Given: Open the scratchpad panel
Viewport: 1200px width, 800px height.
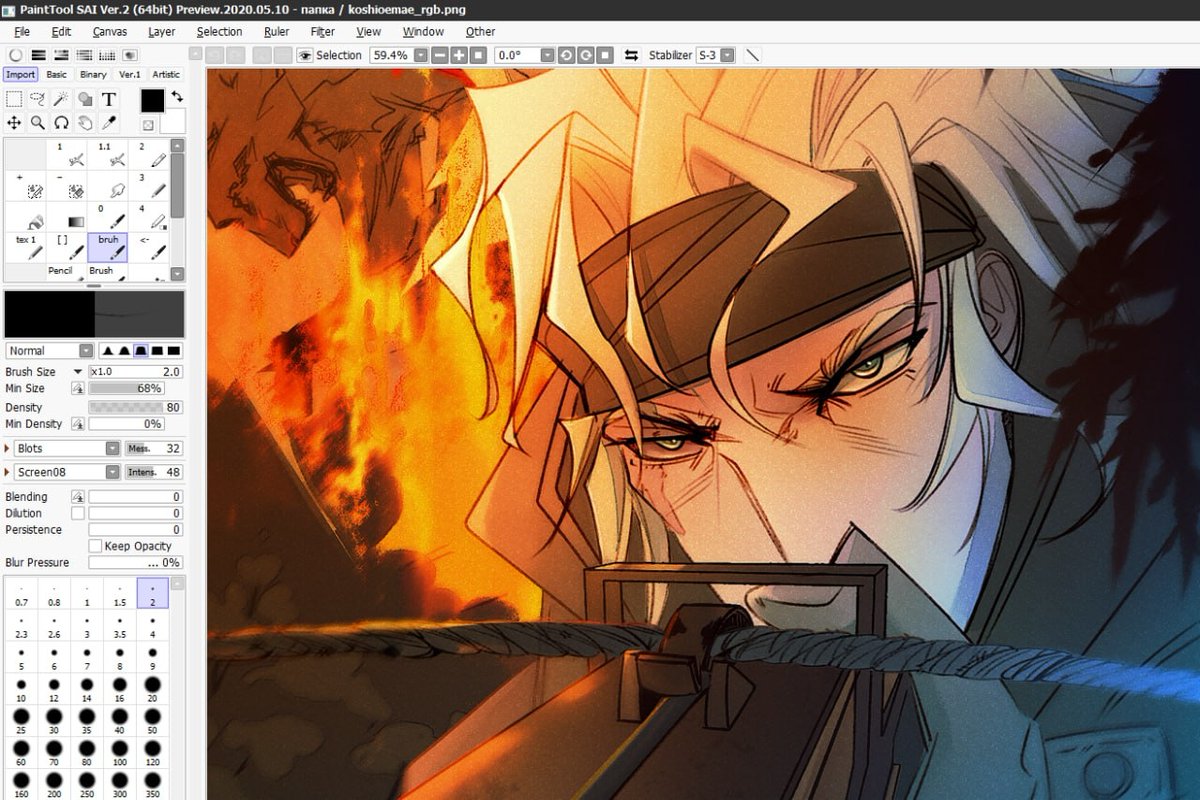Looking at the screenshot, I should point(130,55).
